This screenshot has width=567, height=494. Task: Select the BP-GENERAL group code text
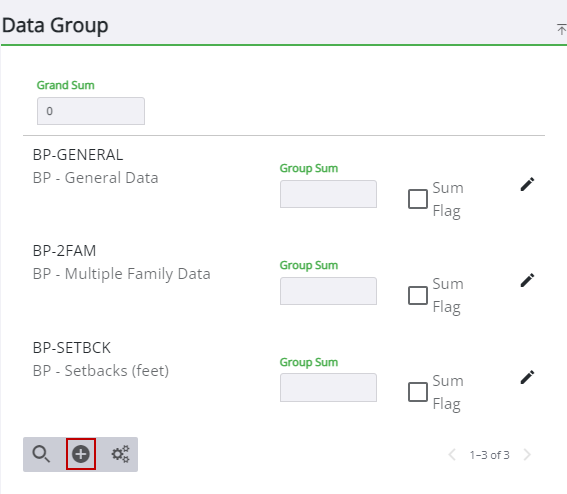(x=78, y=155)
